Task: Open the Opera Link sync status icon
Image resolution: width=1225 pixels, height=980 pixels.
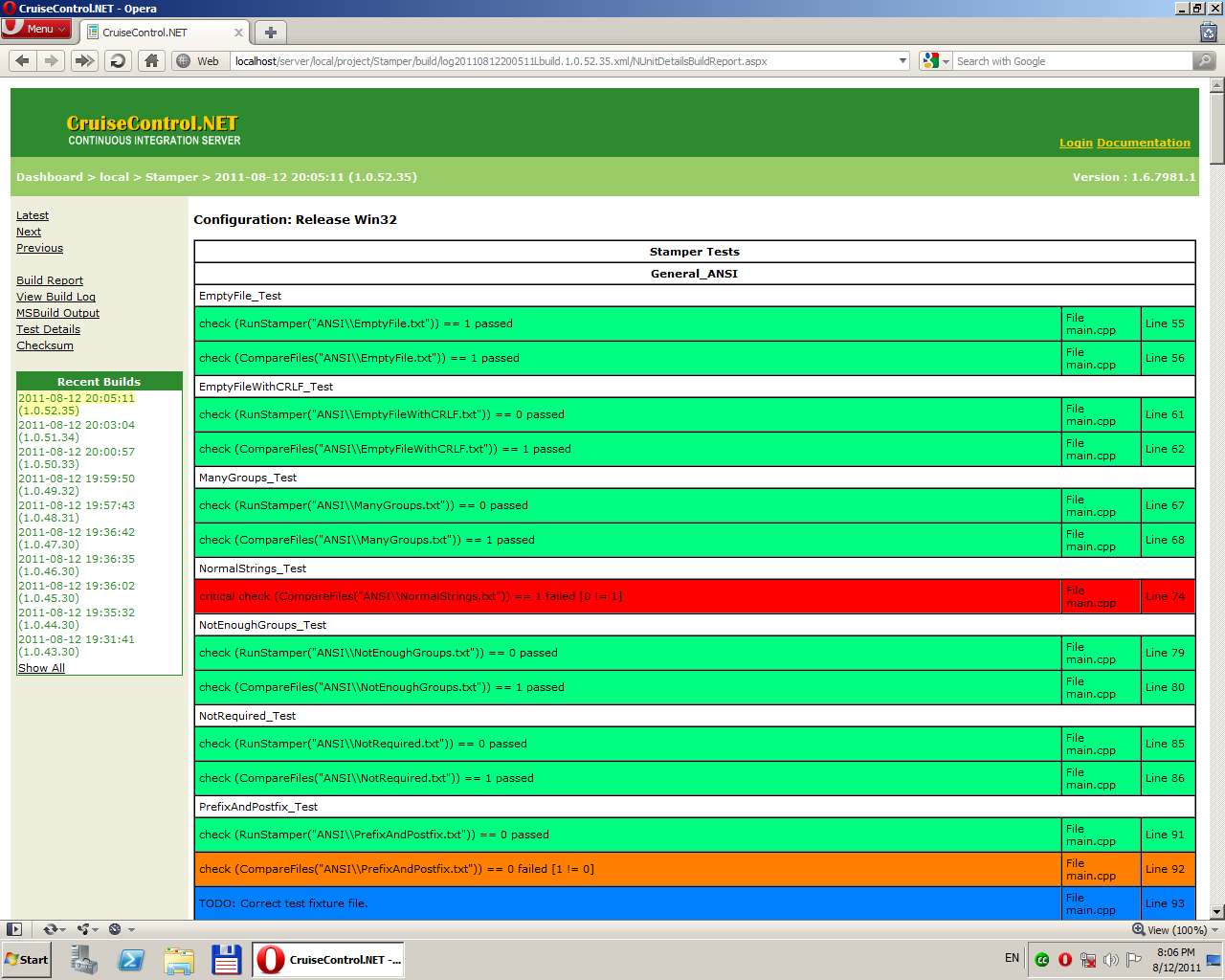Action: click(55, 929)
